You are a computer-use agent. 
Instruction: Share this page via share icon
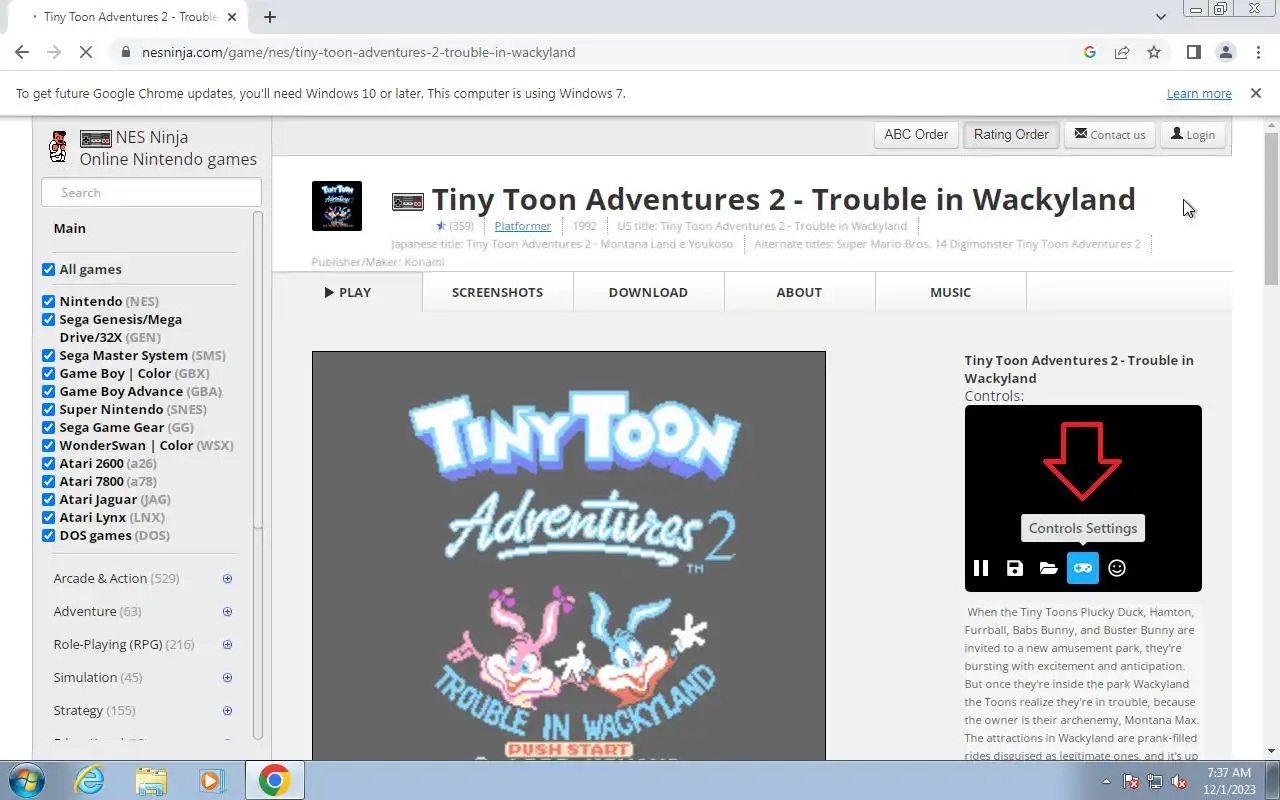click(x=1122, y=52)
